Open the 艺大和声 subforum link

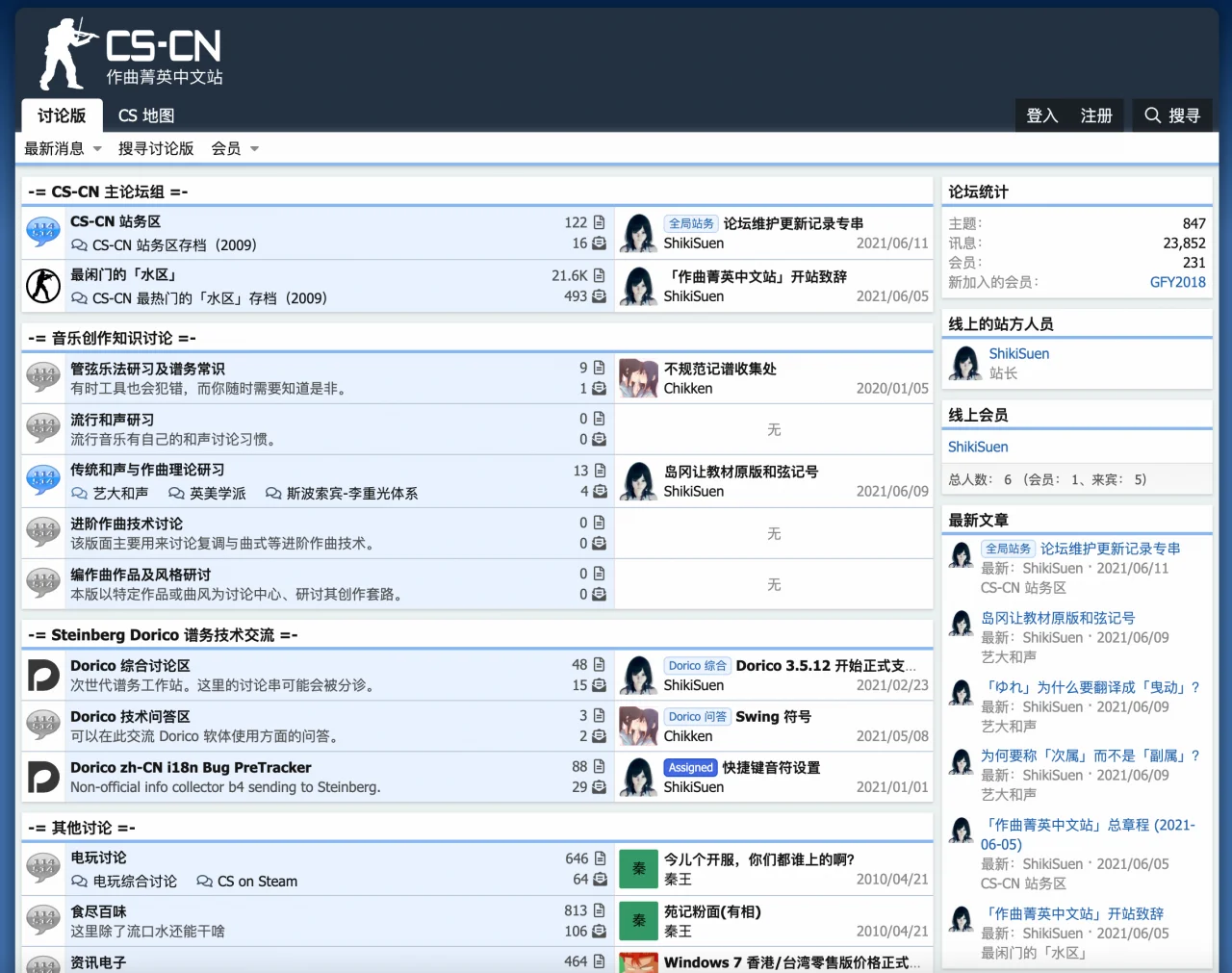[x=120, y=494]
